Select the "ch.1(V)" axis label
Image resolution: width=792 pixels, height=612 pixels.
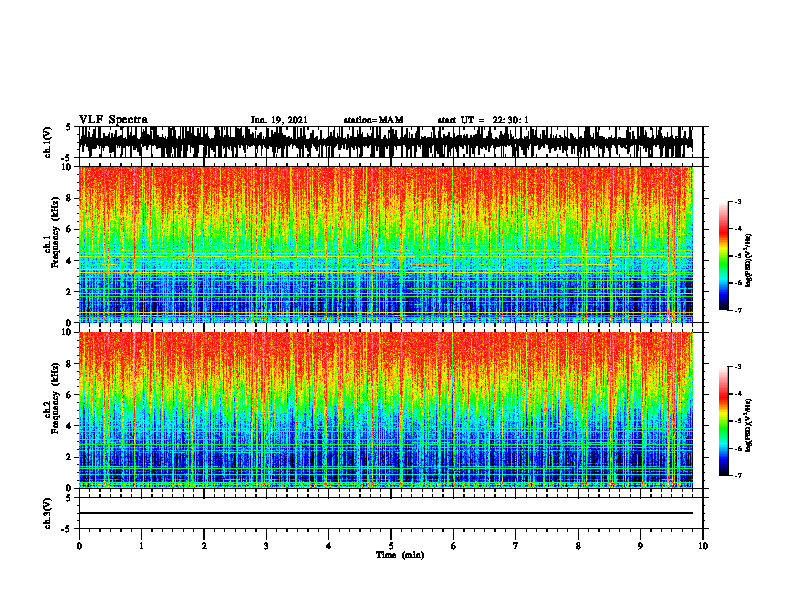pos(48,142)
